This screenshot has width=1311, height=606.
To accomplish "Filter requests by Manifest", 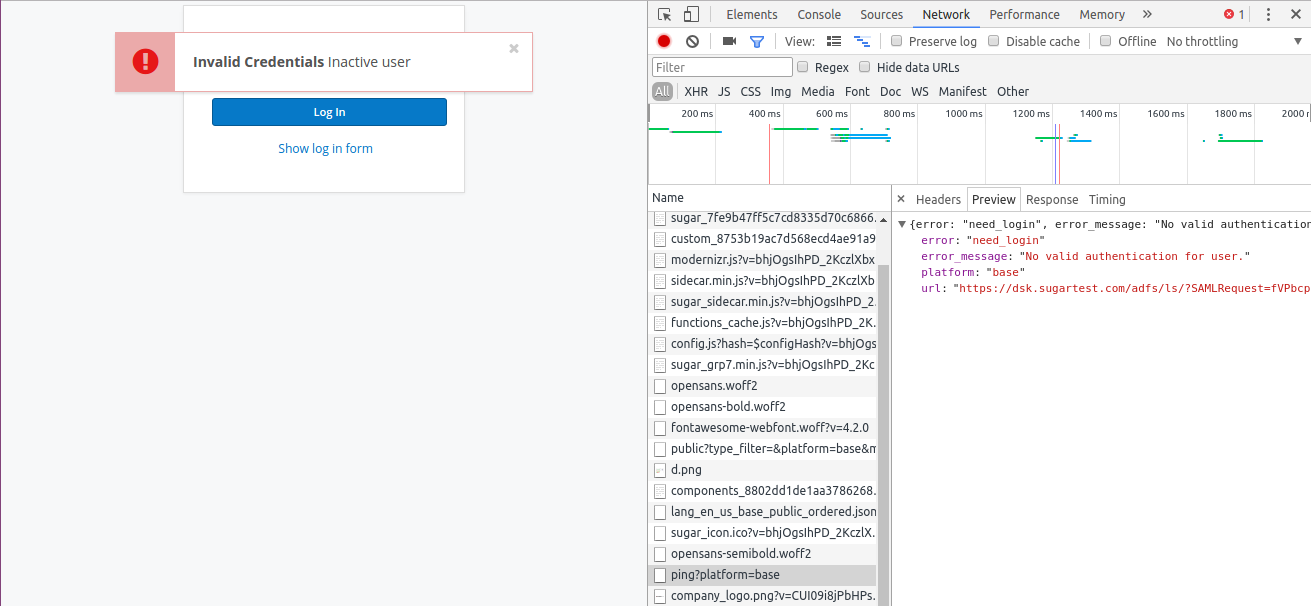I will pyautogui.click(x=962, y=91).
